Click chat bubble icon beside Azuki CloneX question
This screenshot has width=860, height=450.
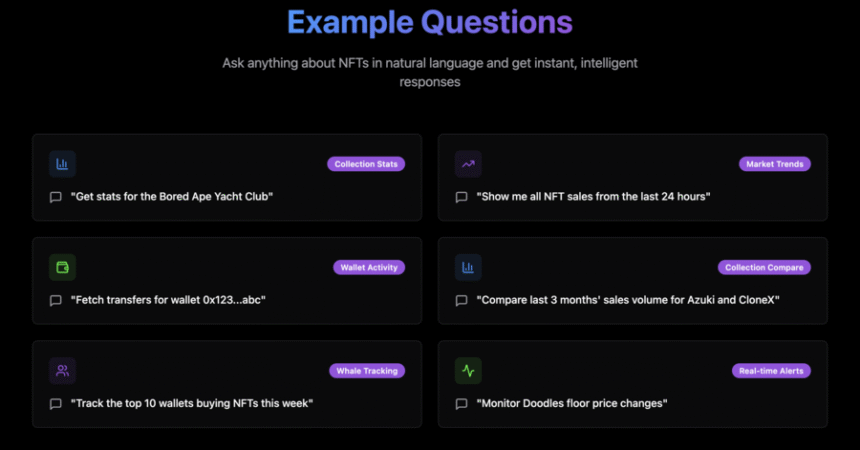(461, 300)
